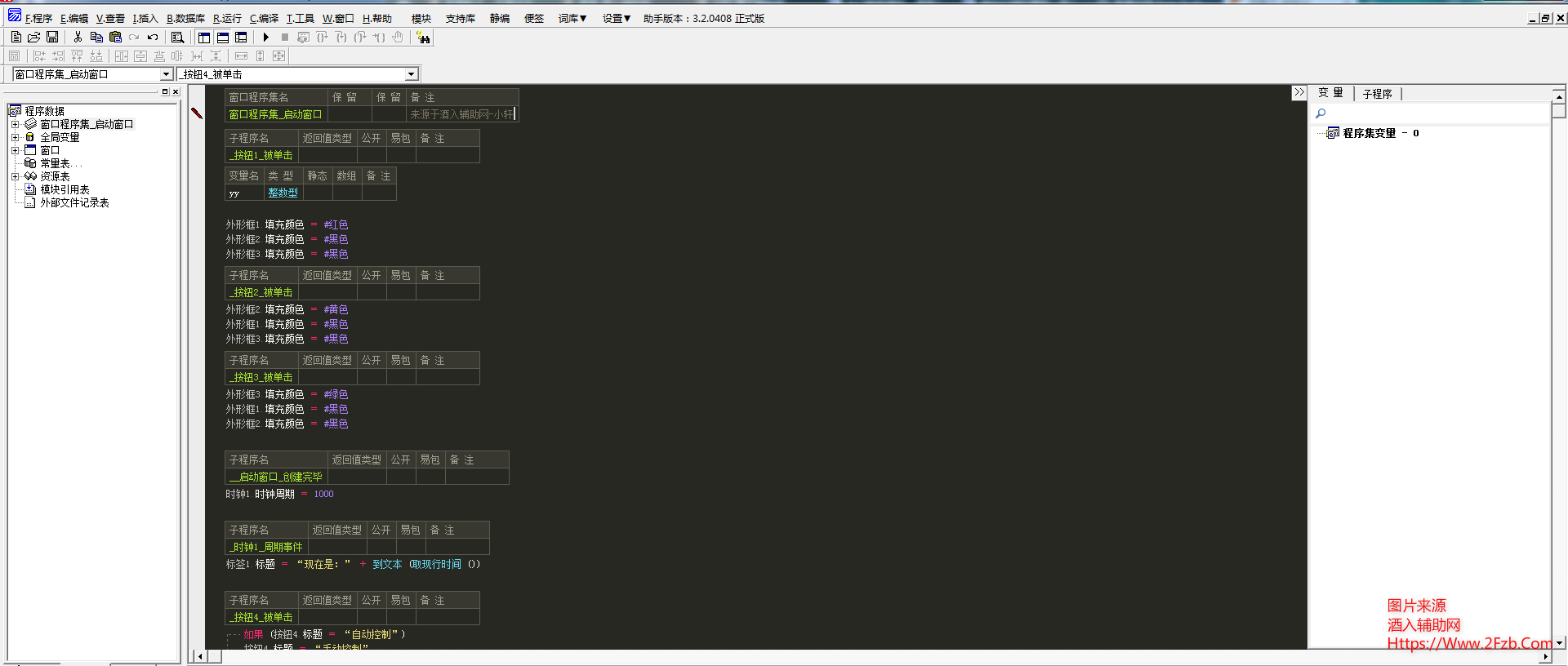1568x666 pixels.
Task: Click the #红色 color value in code
Action: (x=336, y=224)
